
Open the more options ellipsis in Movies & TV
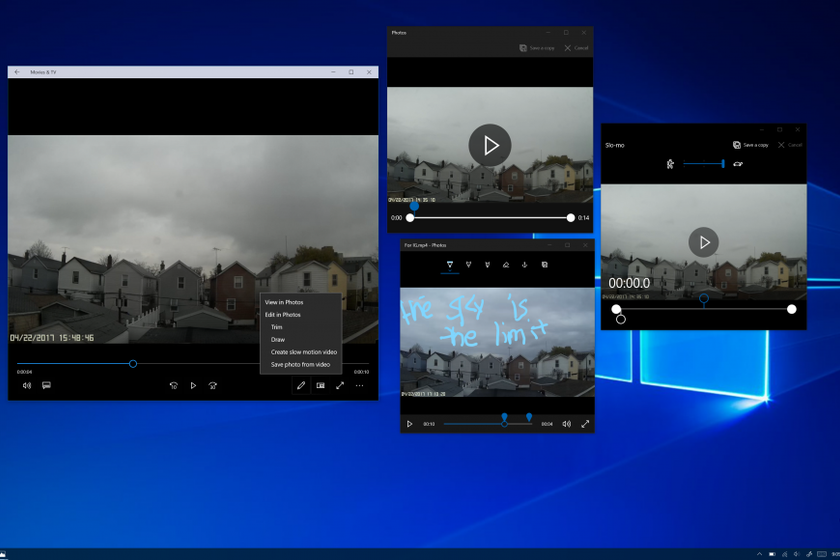(x=359, y=385)
